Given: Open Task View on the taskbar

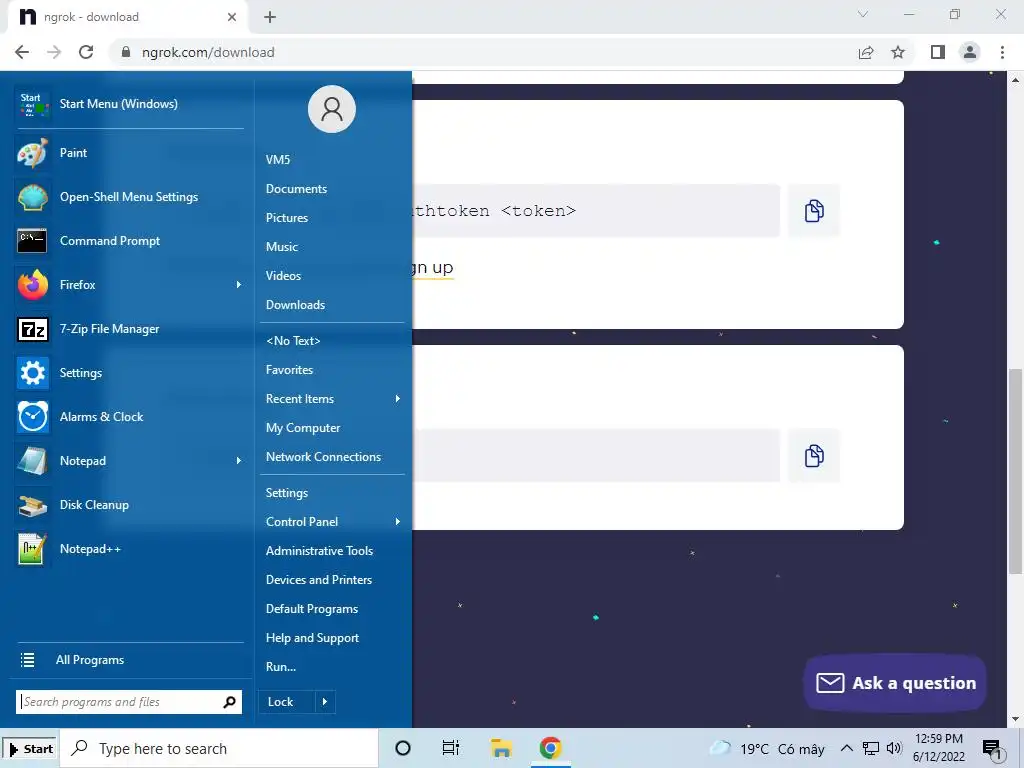Looking at the screenshot, I should coord(451,748).
